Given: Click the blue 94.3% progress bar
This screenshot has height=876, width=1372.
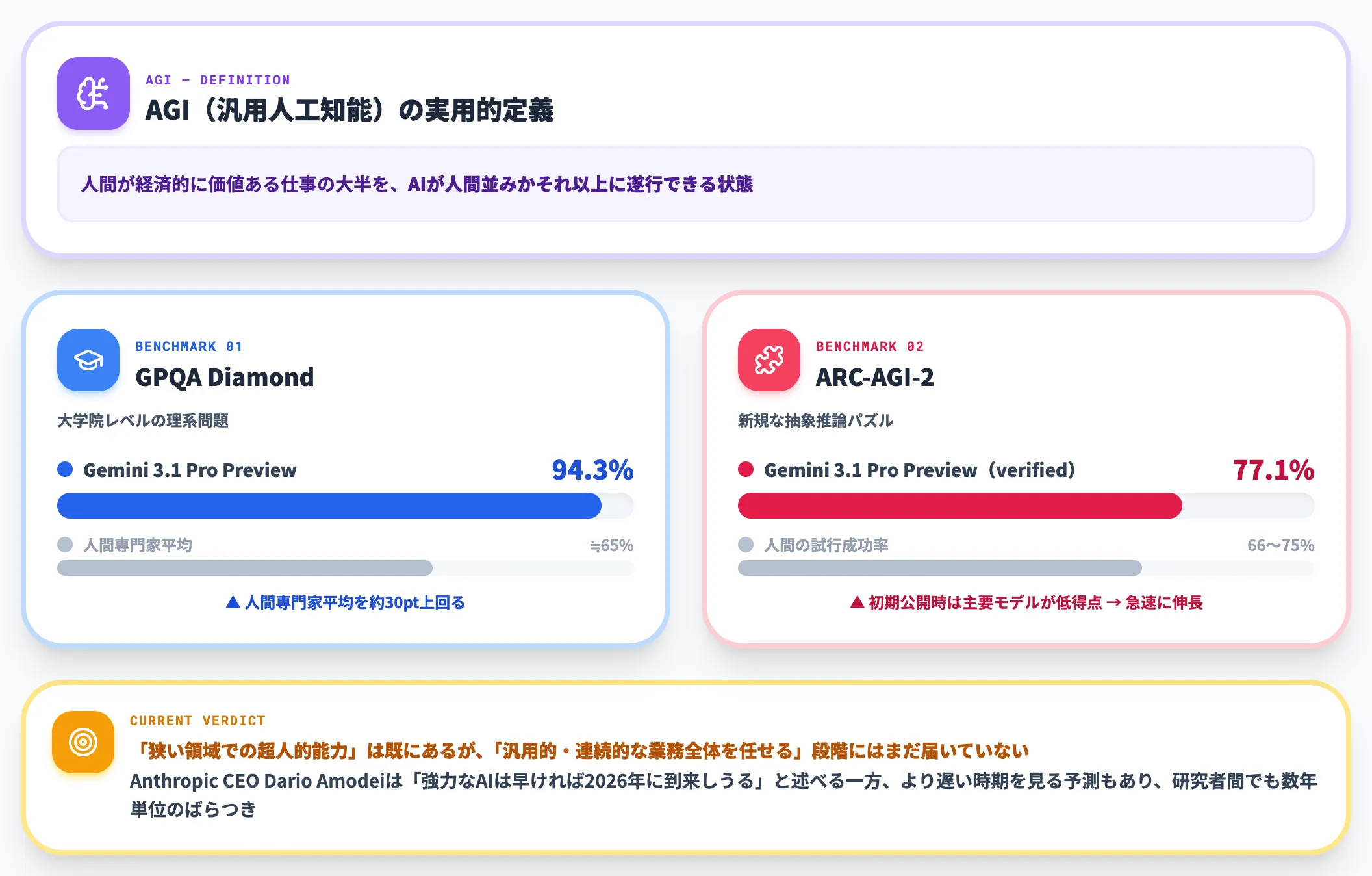Looking at the screenshot, I should click(329, 506).
